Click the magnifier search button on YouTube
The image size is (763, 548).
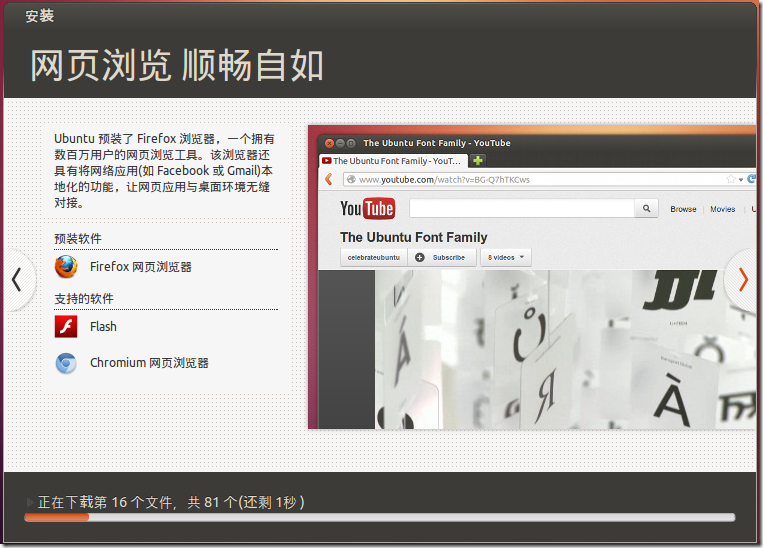646,208
